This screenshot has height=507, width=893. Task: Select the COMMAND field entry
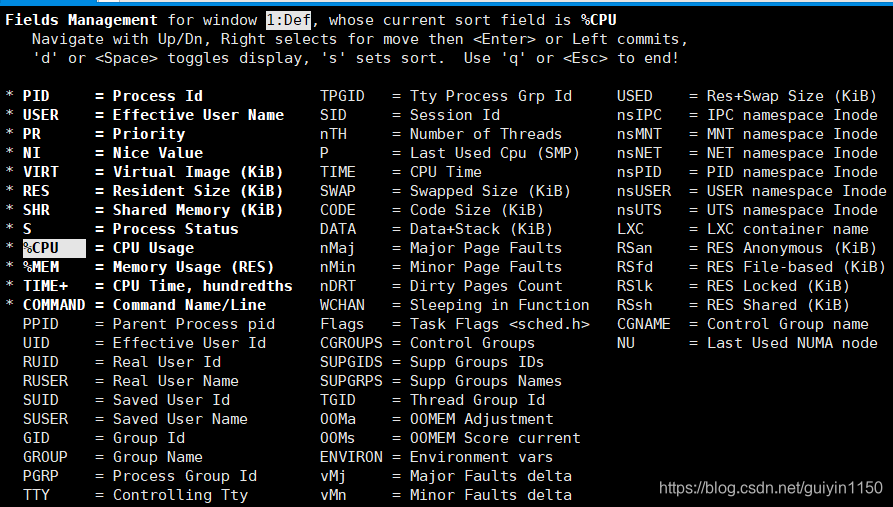54,305
